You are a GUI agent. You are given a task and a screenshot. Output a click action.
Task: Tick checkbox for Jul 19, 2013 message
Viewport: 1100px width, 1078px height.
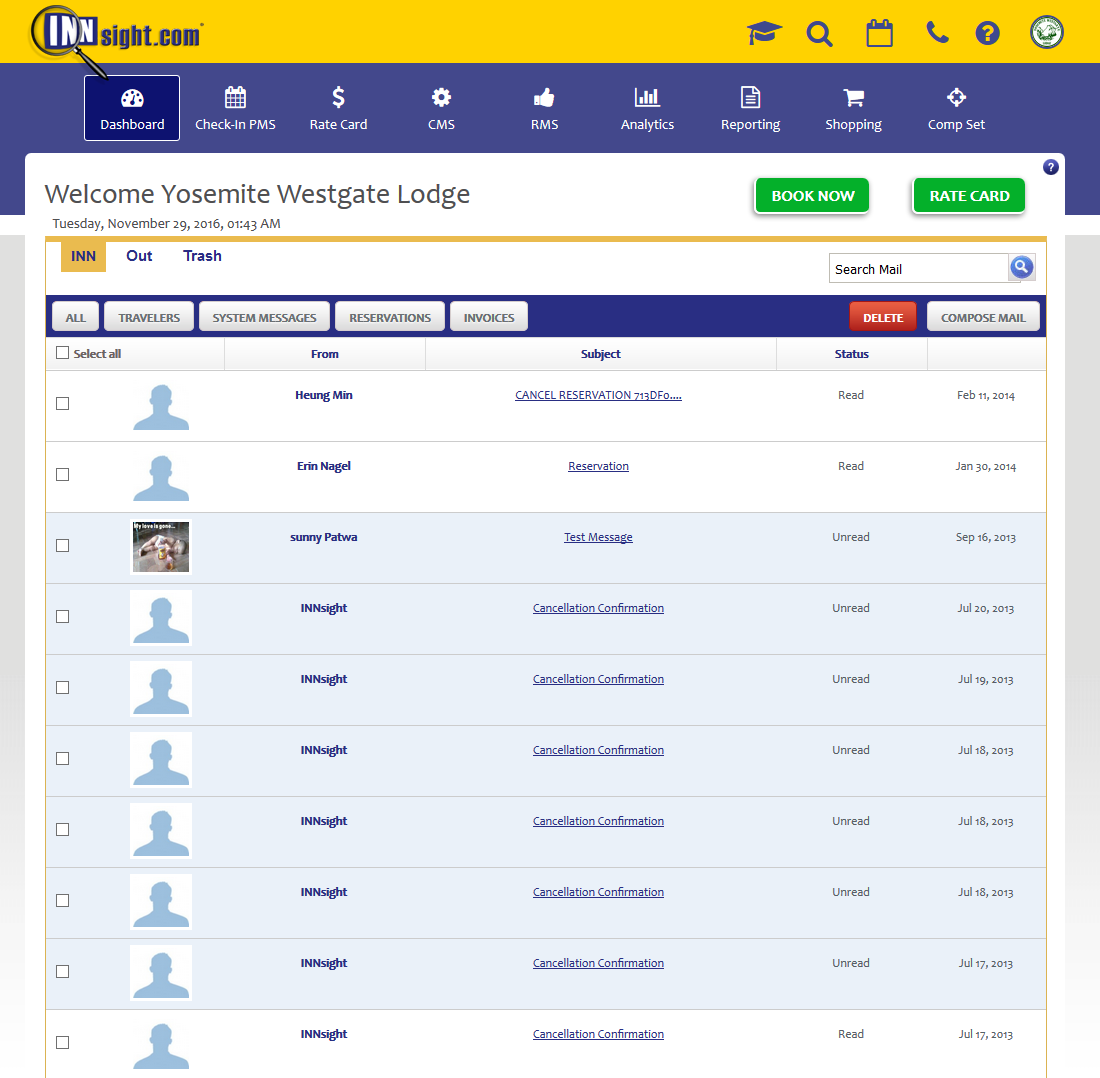click(x=62, y=687)
